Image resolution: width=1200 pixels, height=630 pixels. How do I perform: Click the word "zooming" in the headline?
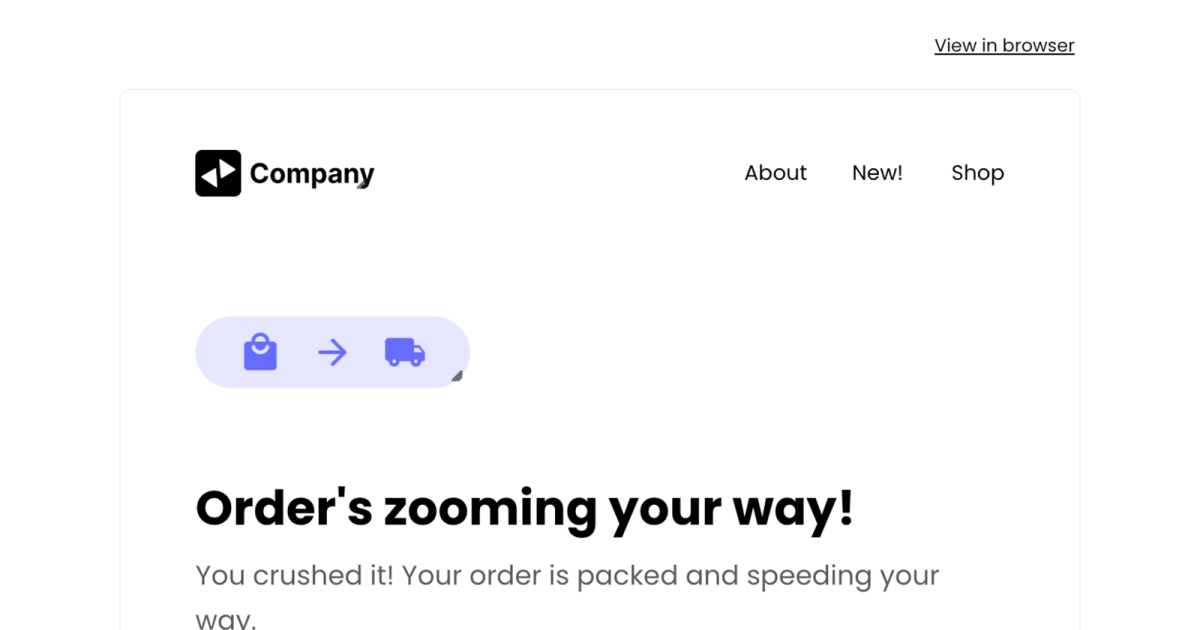point(490,508)
